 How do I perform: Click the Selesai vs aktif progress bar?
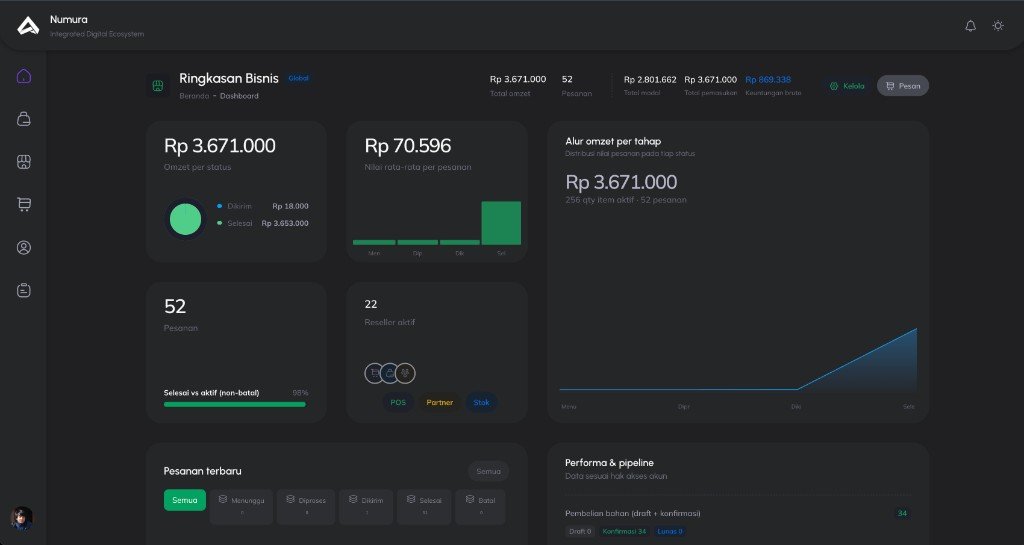click(234, 405)
